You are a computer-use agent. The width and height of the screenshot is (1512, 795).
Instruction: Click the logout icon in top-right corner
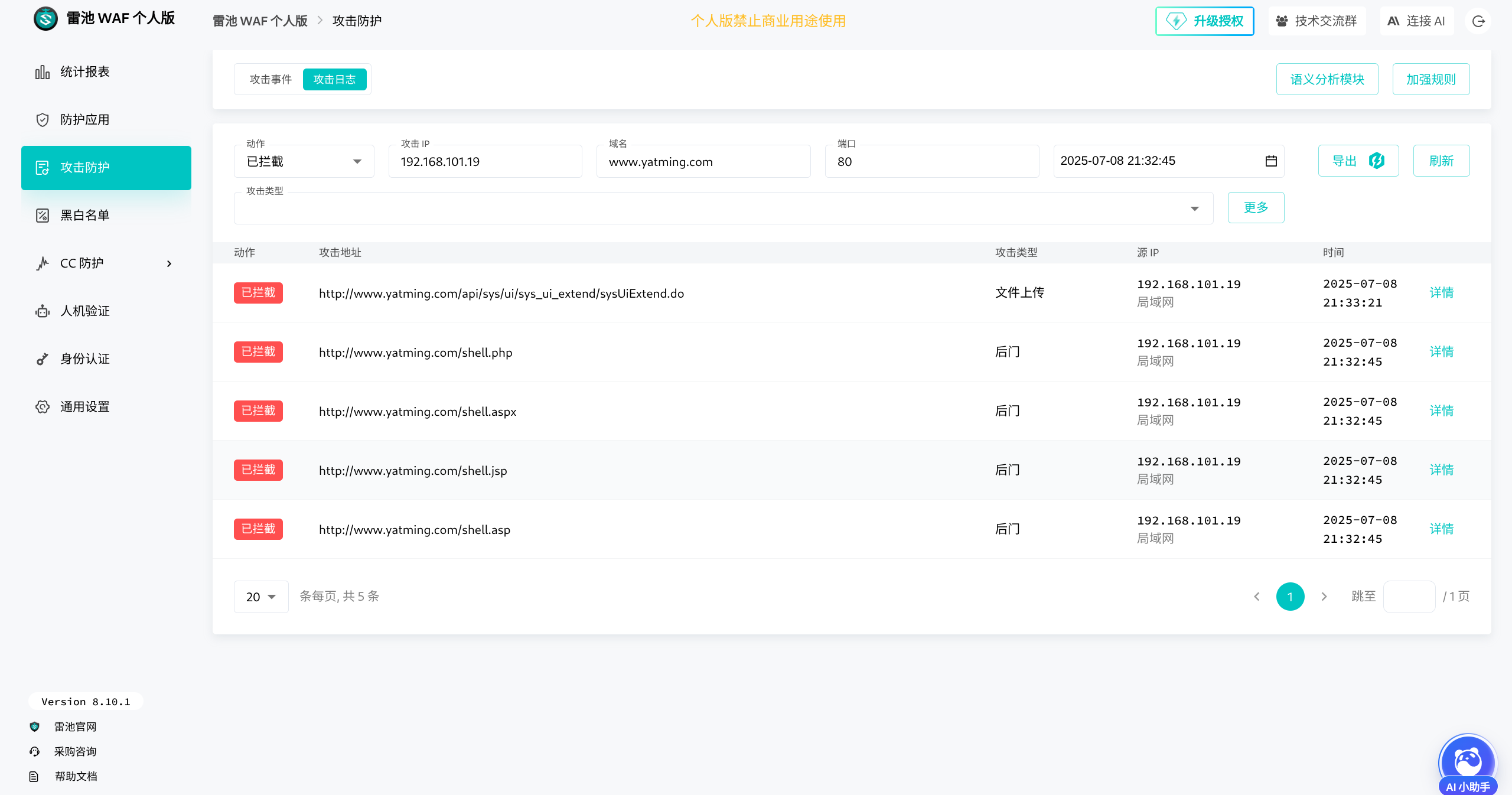coord(1478,21)
